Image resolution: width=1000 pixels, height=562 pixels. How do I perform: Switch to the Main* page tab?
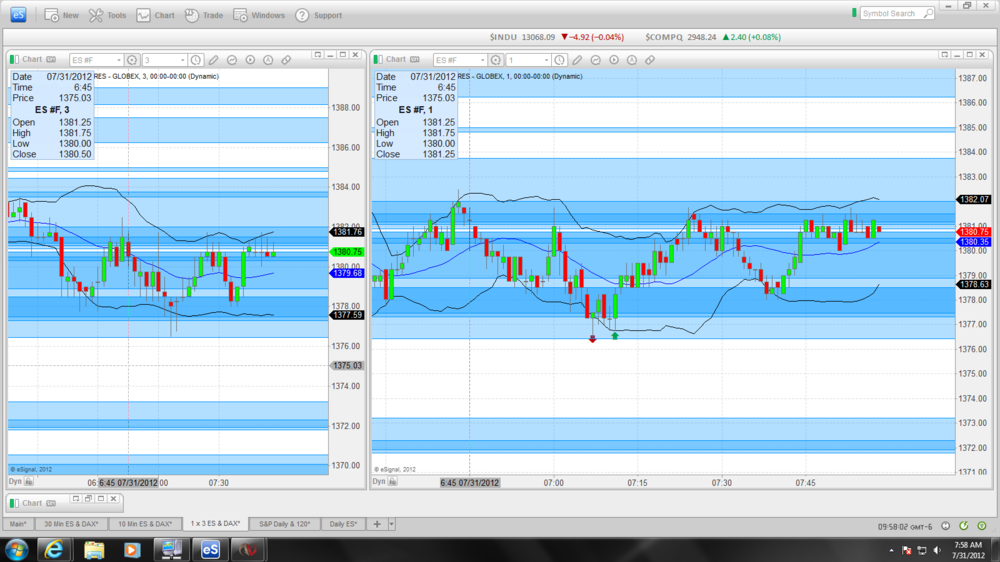[18, 524]
